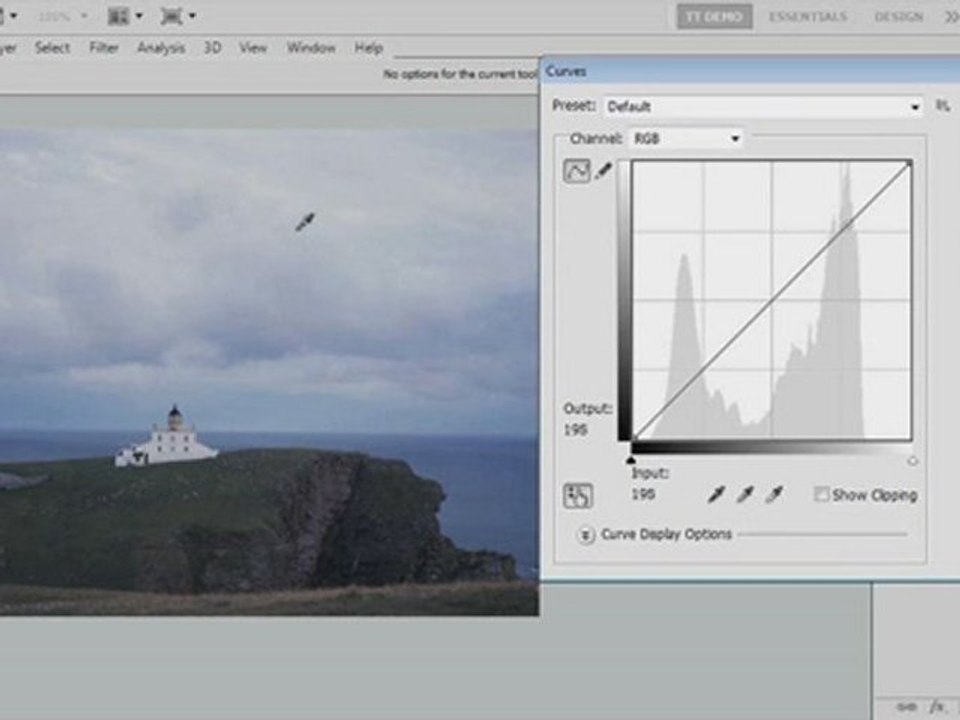Click the white lighthouse in the photo
Viewport: 960px width, 720px height.
[x=167, y=438]
